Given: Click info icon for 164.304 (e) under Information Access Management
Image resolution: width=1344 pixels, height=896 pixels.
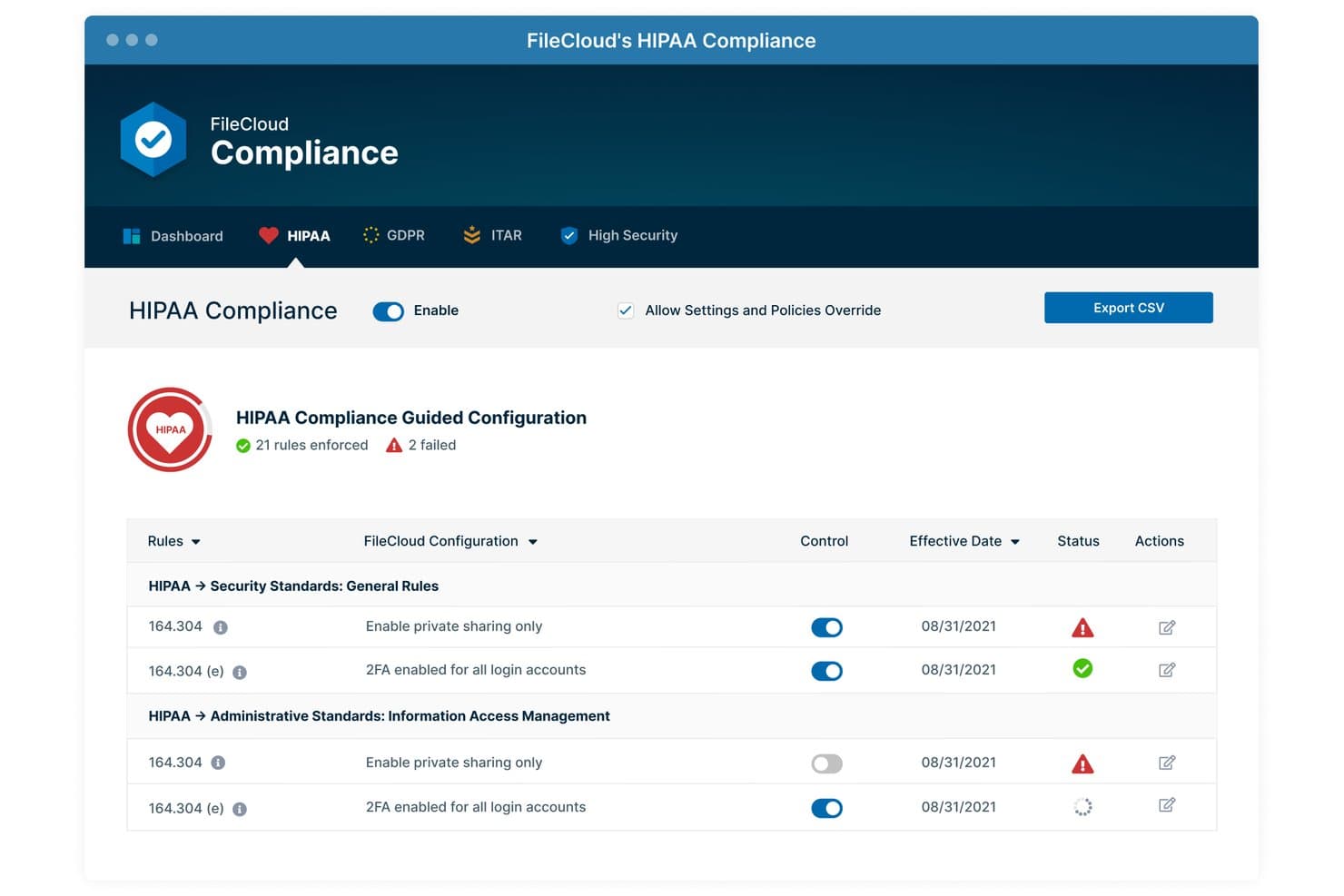Looking at the screenshot, I should tap(240, 809).
